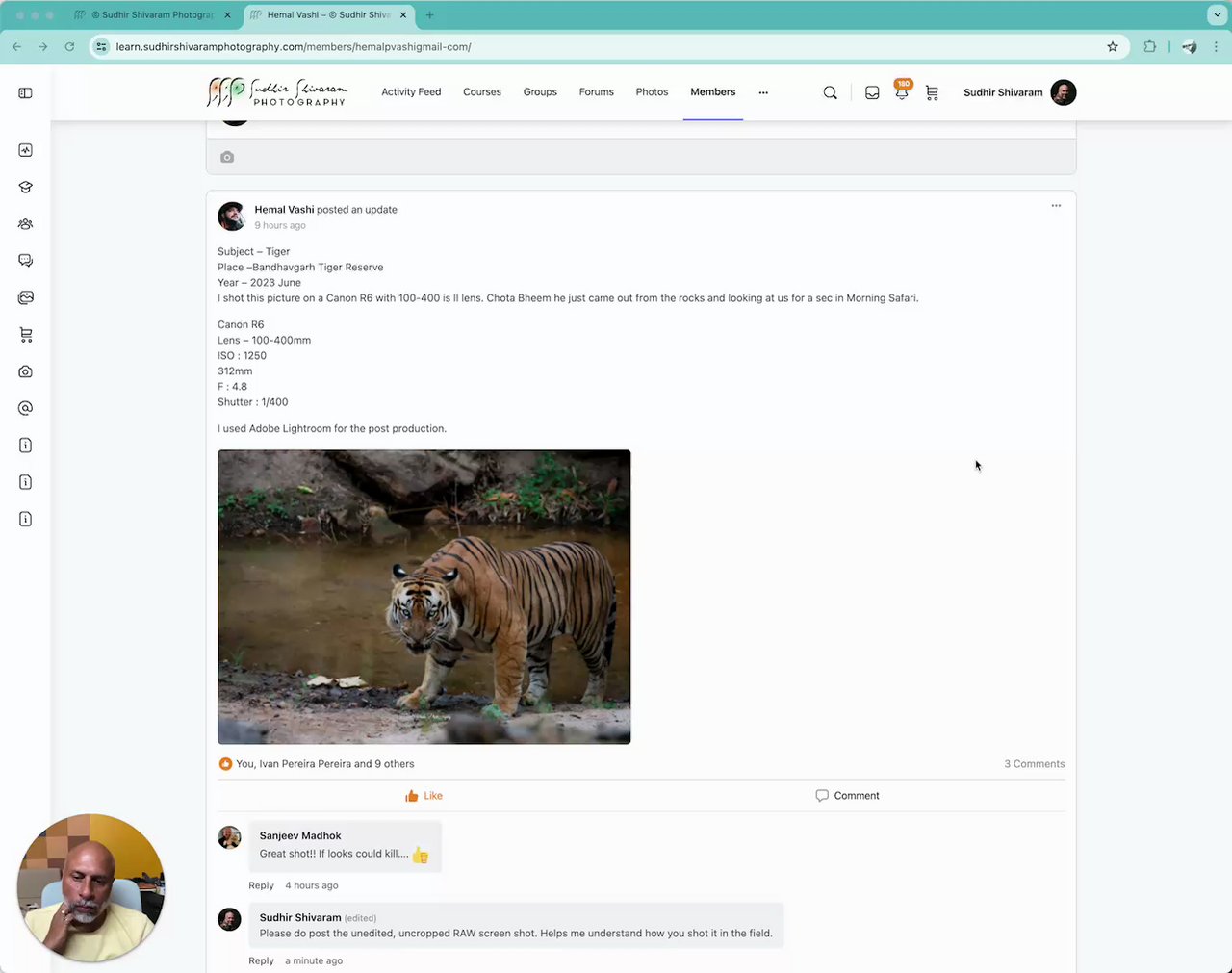Open the notifications bell icon

(902, 92)
